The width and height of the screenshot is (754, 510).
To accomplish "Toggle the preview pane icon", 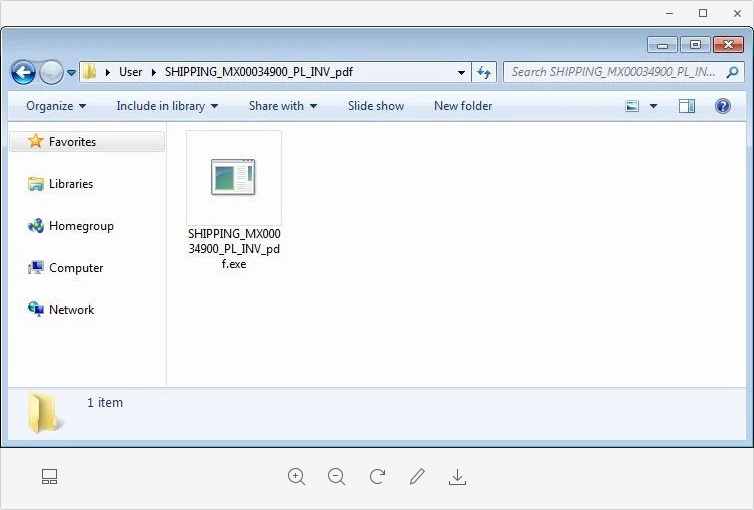I will point(687,106).
